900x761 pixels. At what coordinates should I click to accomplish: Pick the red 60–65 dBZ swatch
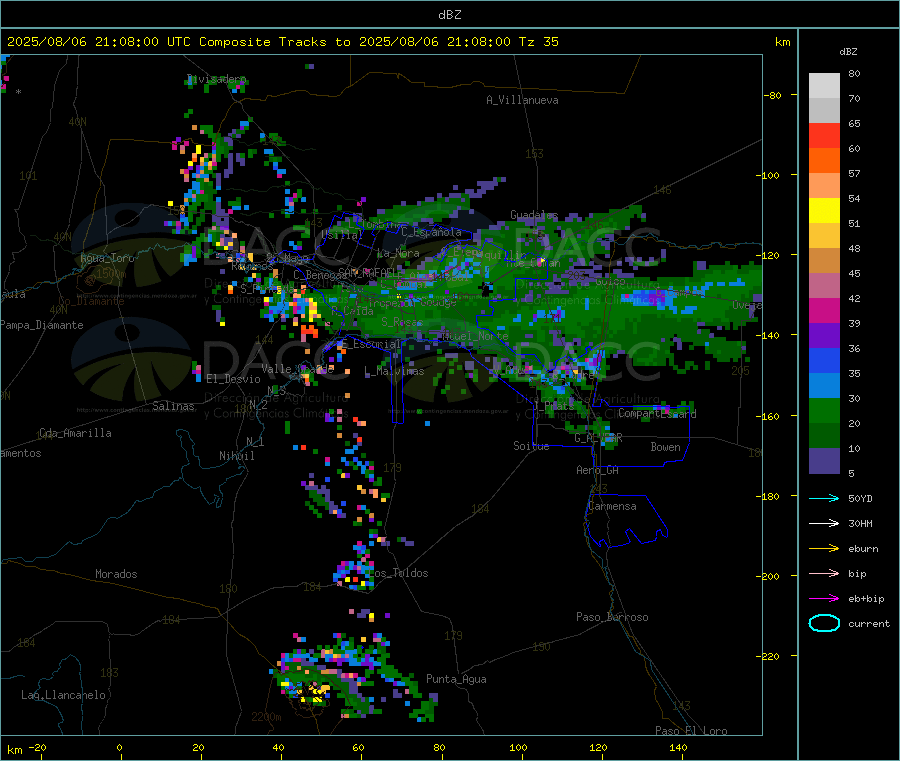pyautogui.click(x=824, y=135)
